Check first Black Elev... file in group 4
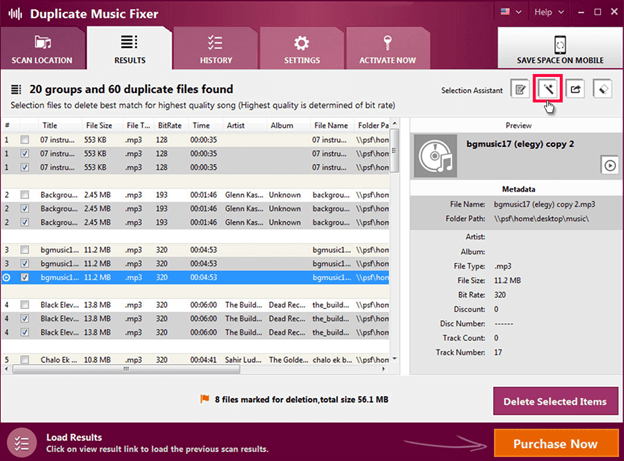Screen dimensions: 624x461 (25, 305)
